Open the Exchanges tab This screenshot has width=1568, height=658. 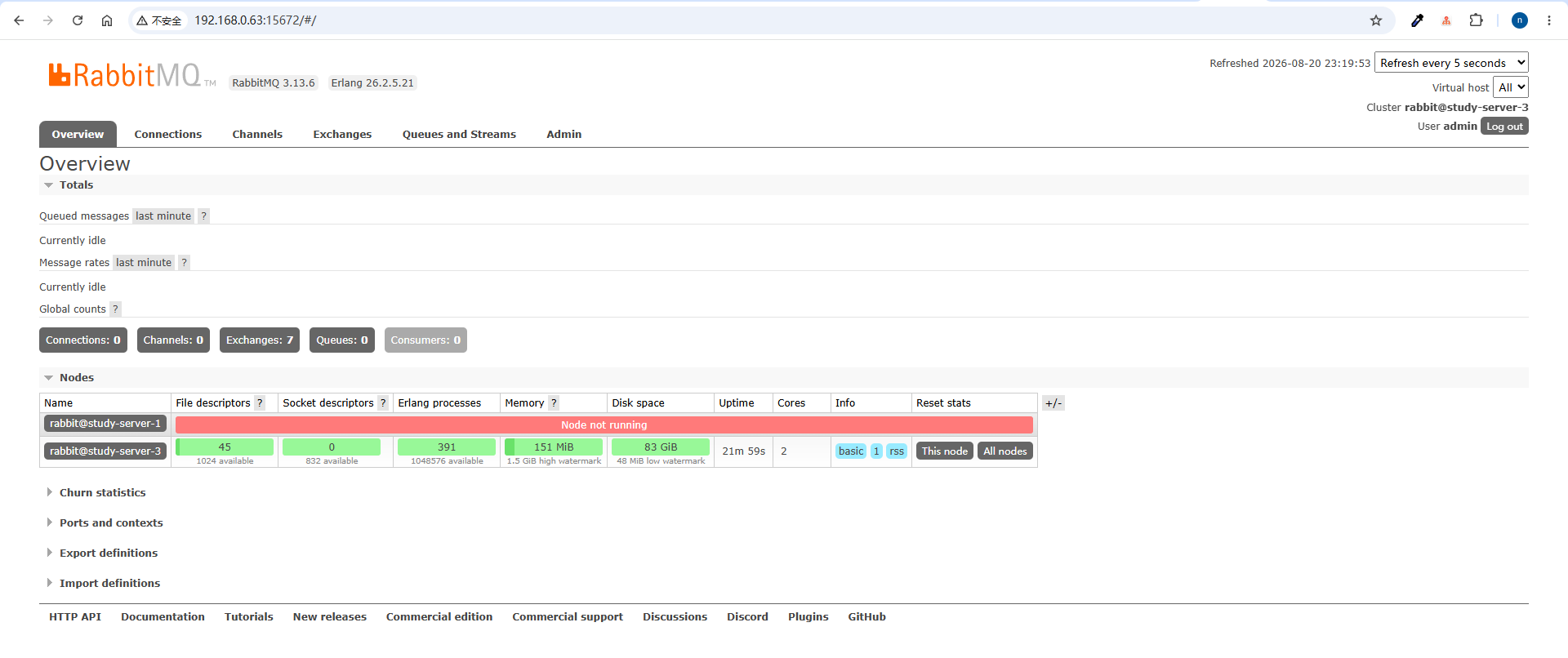(342, 134)
